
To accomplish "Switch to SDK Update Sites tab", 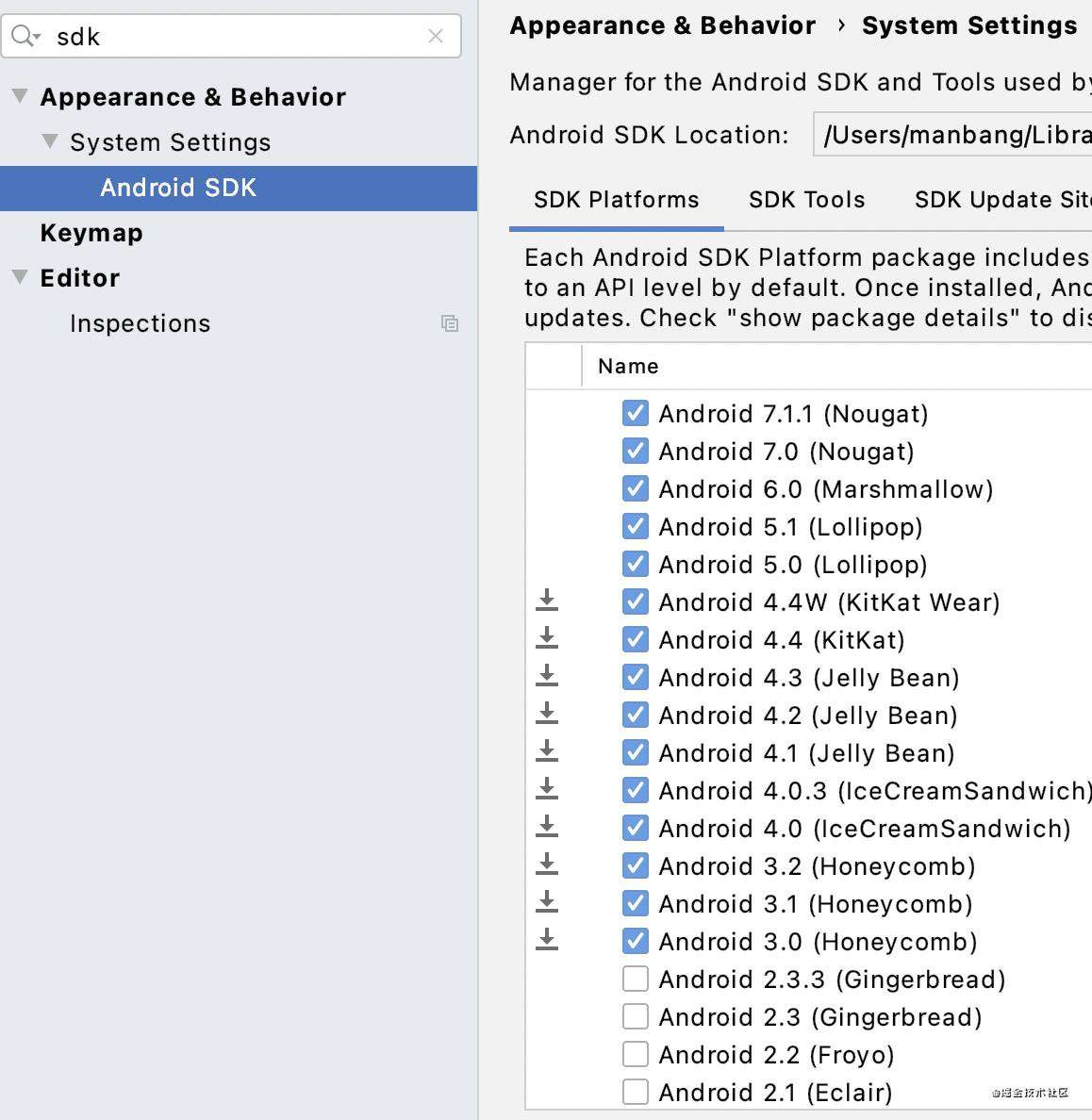I will [x=1002, y=199].
